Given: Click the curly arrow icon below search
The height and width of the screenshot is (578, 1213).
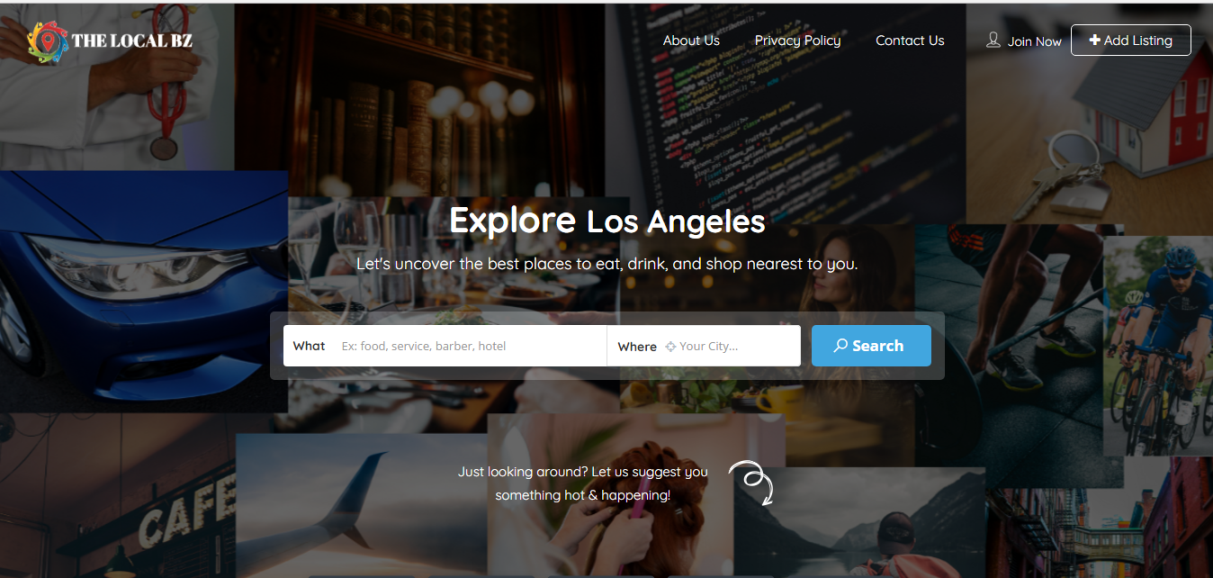Looking at the screenshot, I should pyautogui.click(x=752, y=482).
